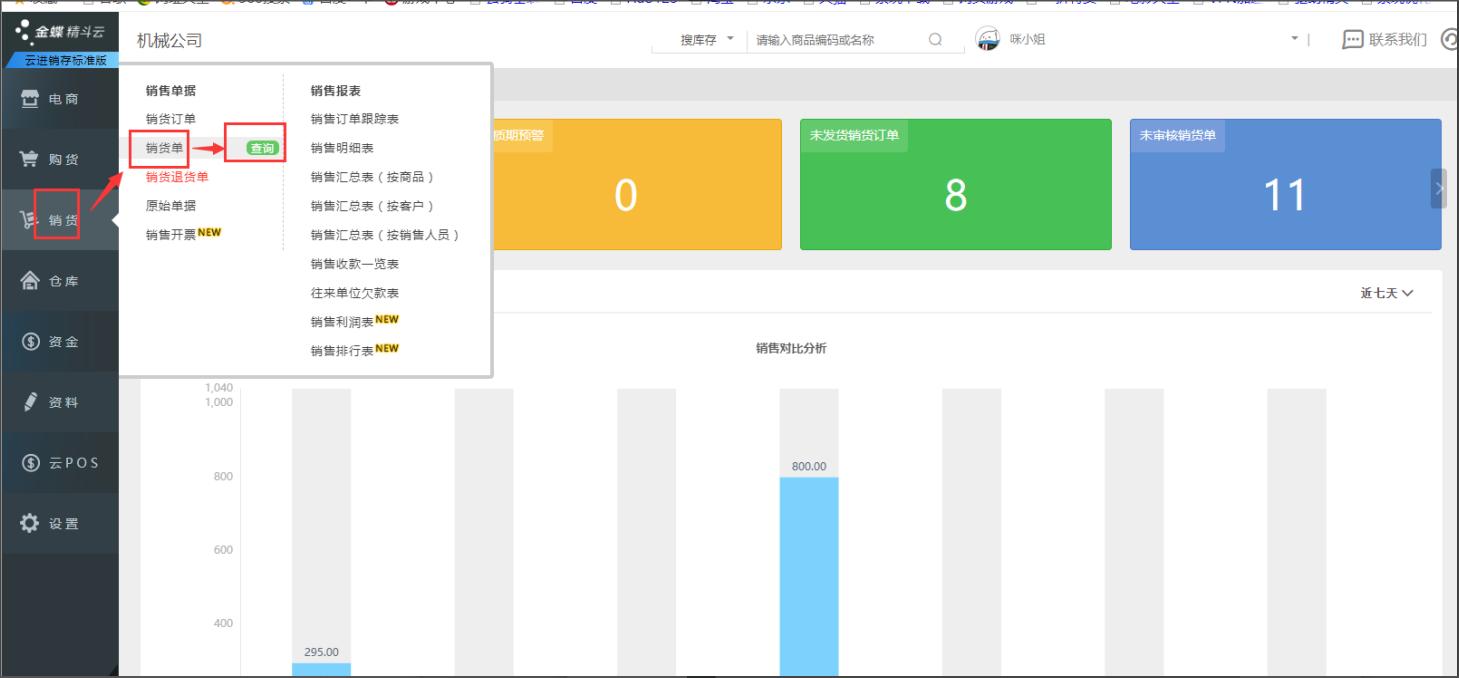Click the search magnifier icon
The width and height of the screenshot is (1459, 678).
tap(935, 40)
